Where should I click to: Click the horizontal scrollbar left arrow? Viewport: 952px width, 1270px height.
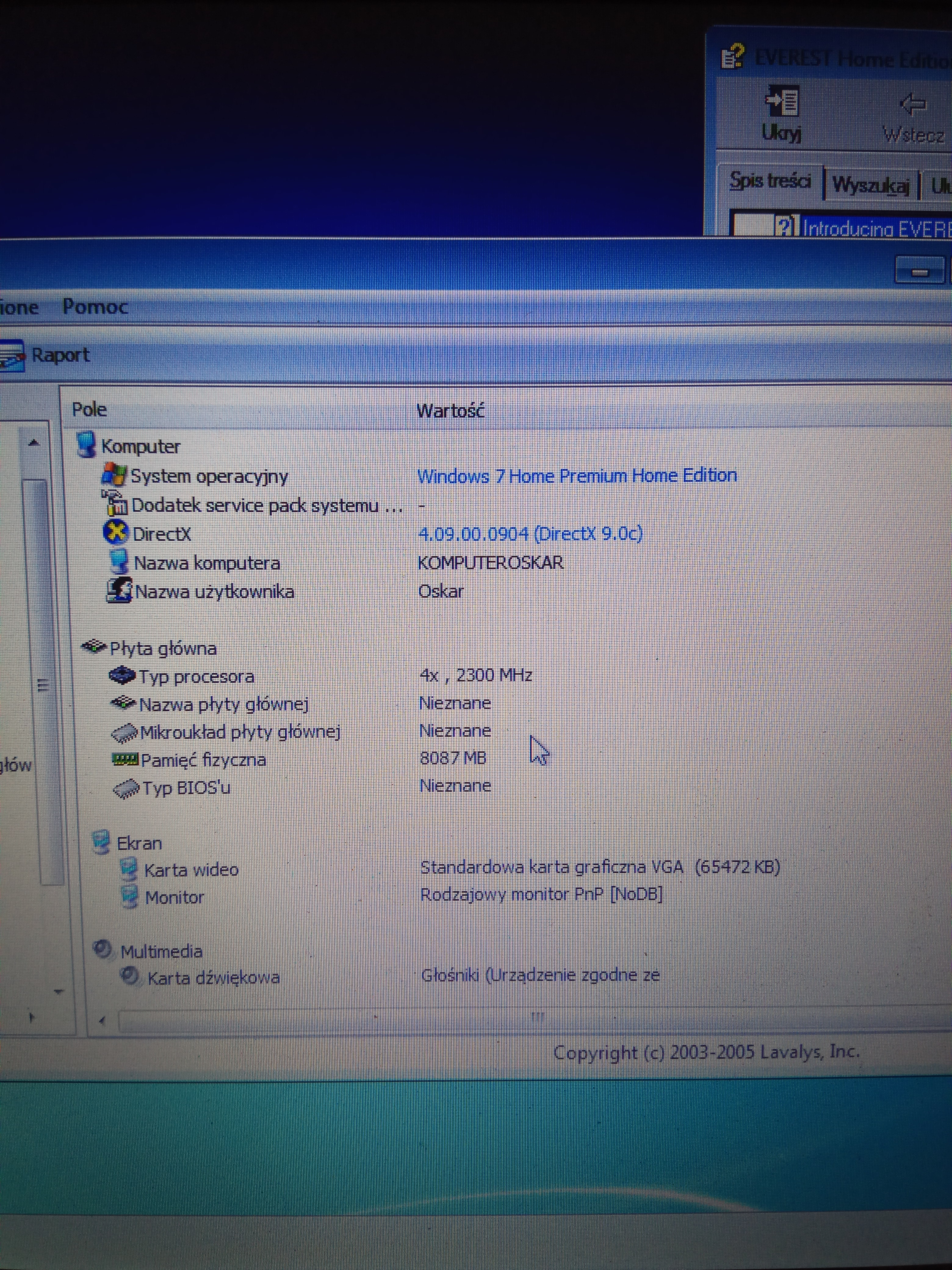tap(102, 1020)
